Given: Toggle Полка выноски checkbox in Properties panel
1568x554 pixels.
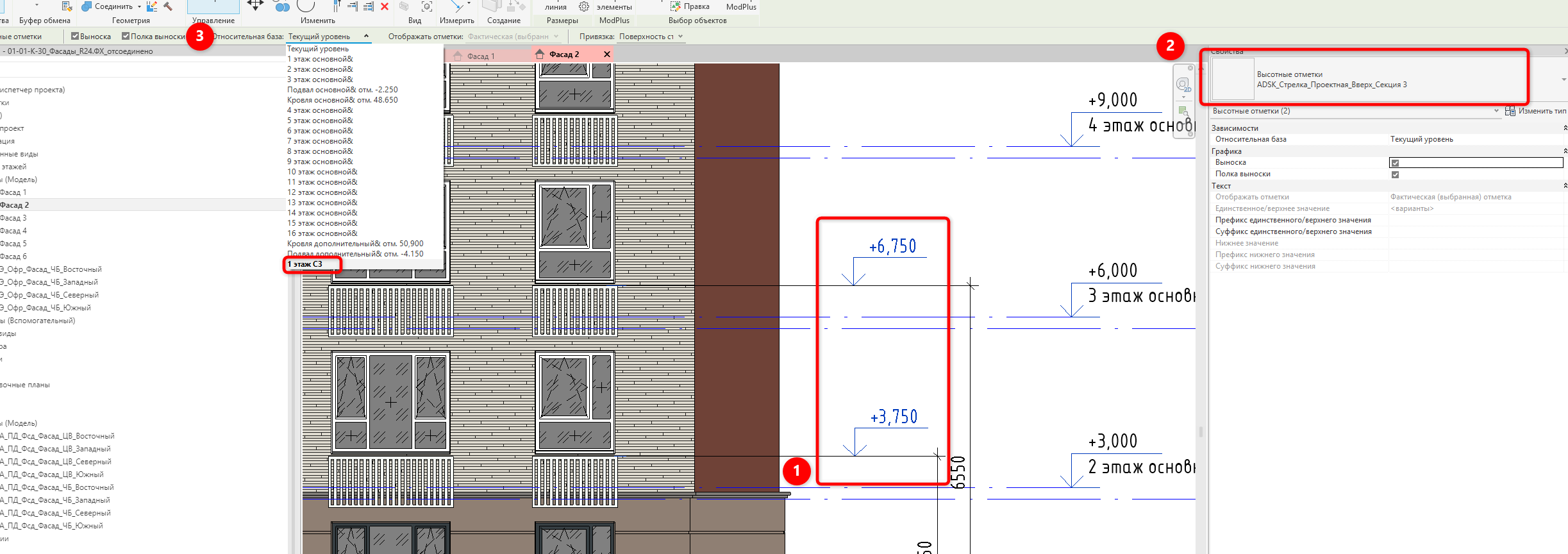Looking at the screenshot, I should [x=1396, y=174].
